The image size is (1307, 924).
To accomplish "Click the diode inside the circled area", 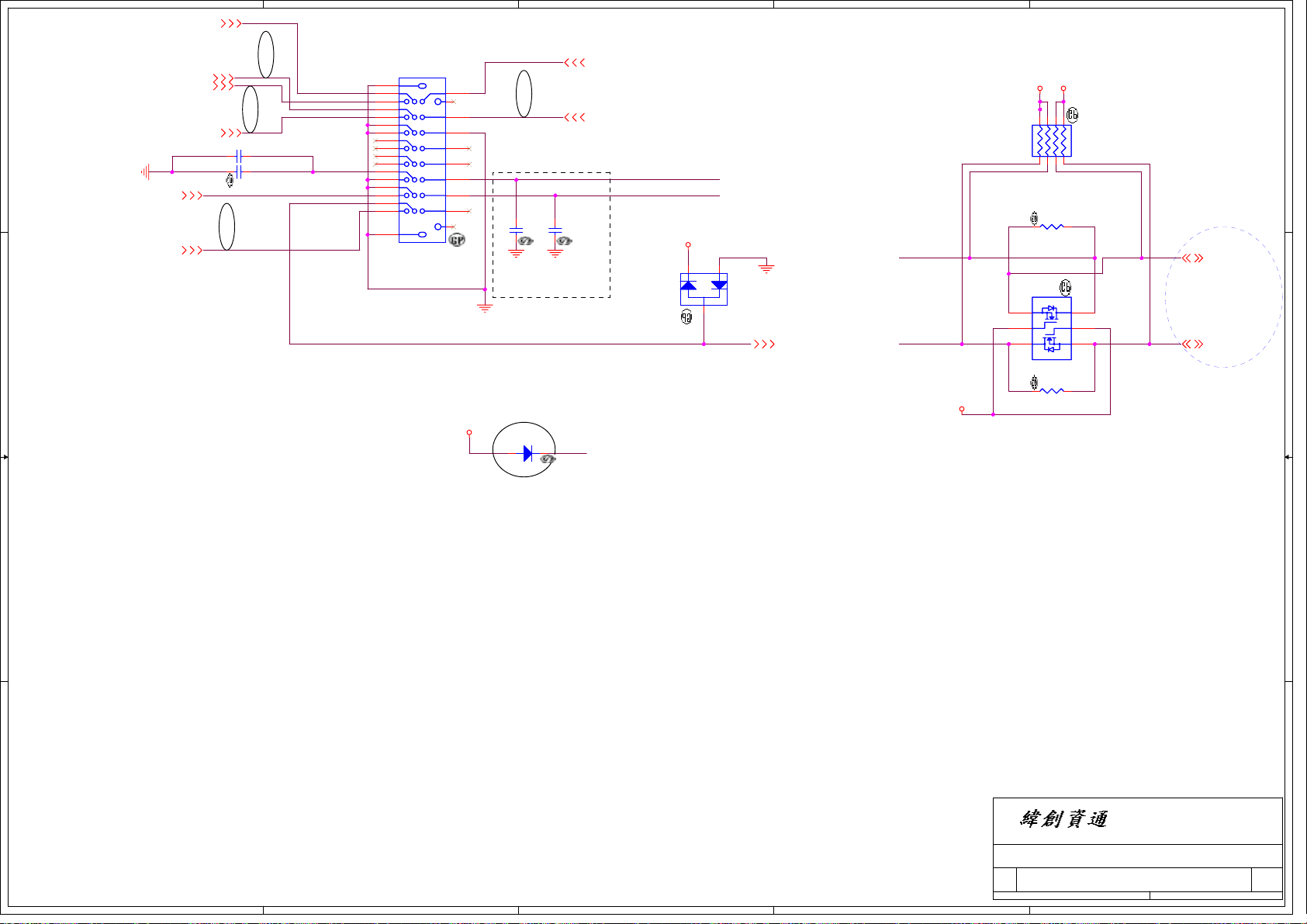I will pyautogui.click(x=528, y=453).
